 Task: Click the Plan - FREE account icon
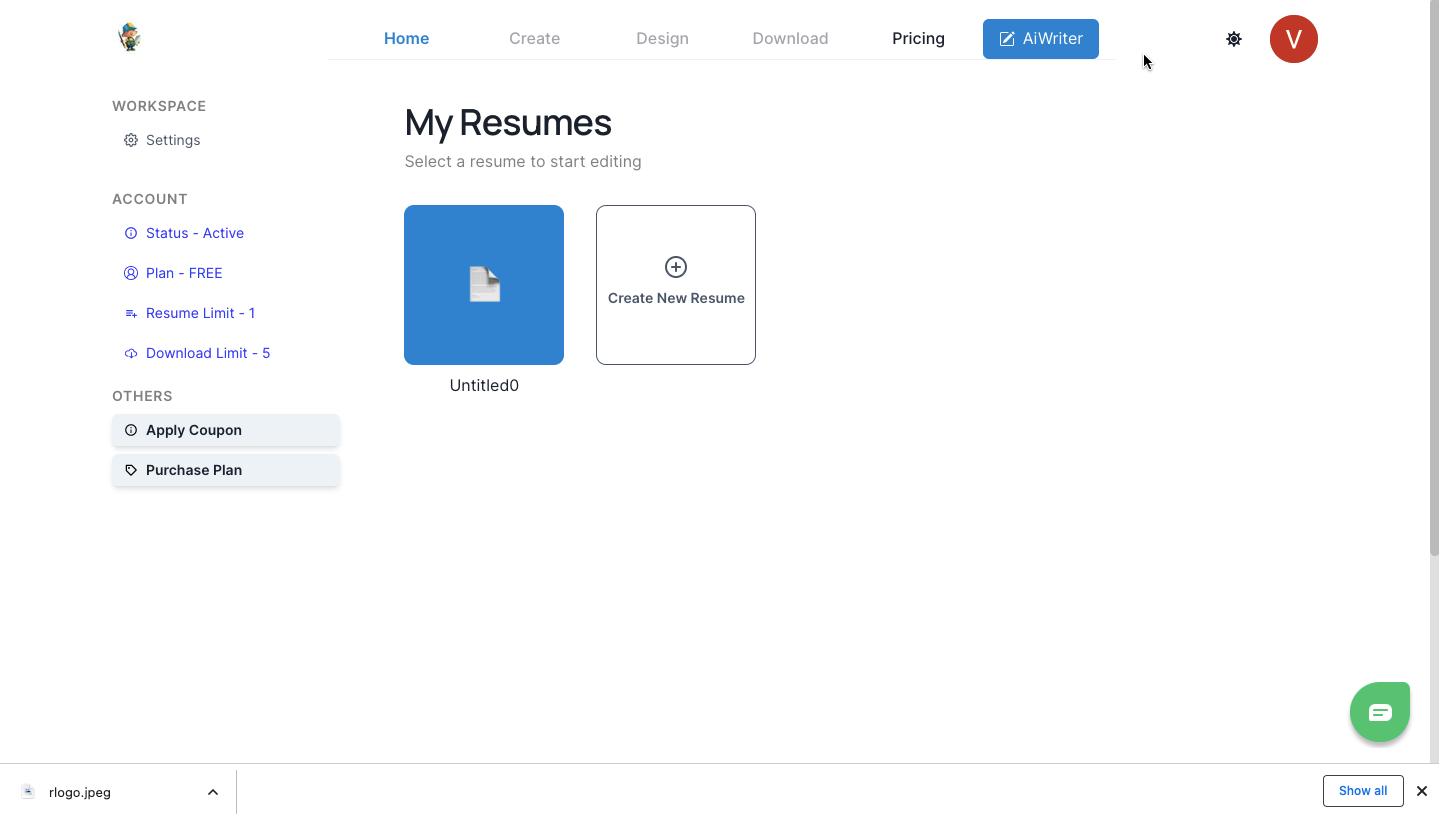point(131,272)
